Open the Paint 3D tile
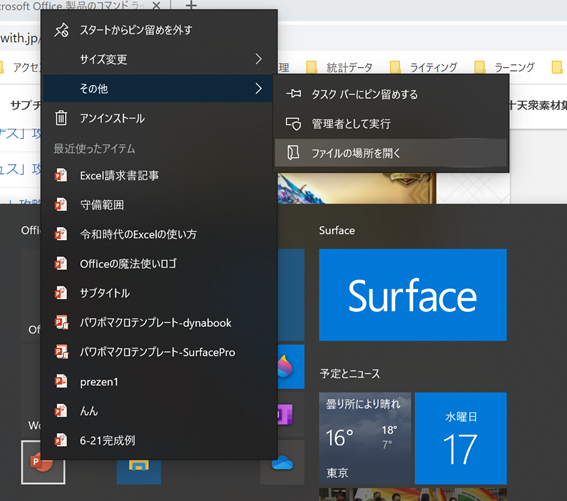Image resolution: width=567 pixels, height=501 pixels. pyautogui.click(x=291, y=366)
